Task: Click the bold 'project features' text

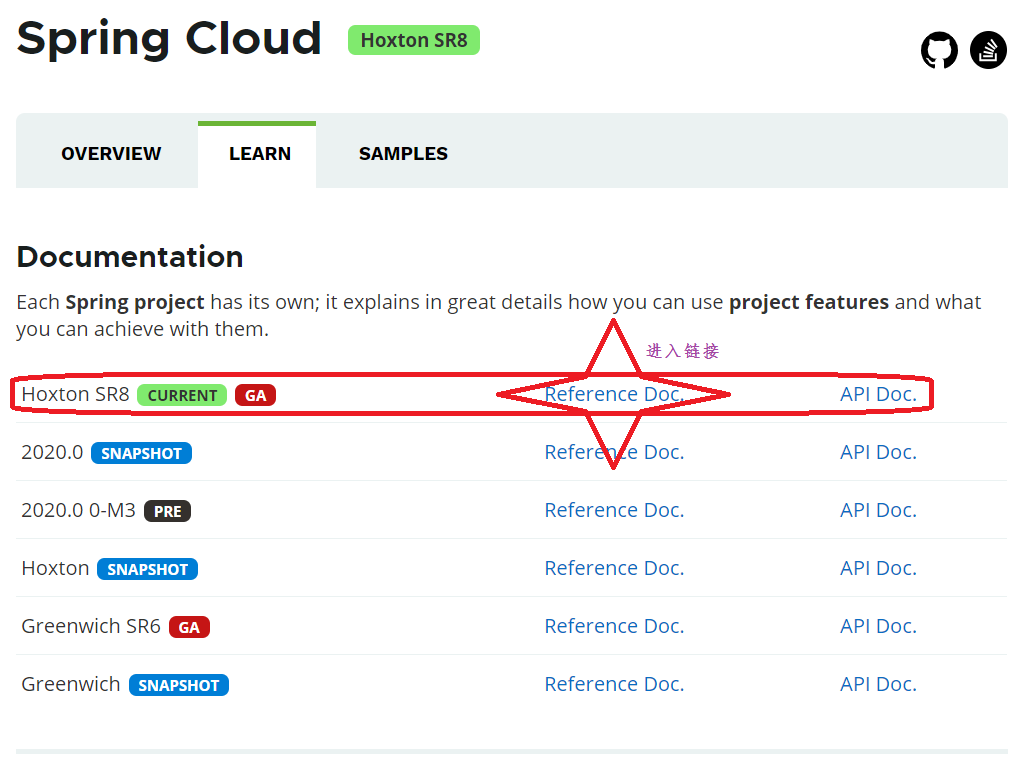Action: pyautogui.click(x=808, y=302)
